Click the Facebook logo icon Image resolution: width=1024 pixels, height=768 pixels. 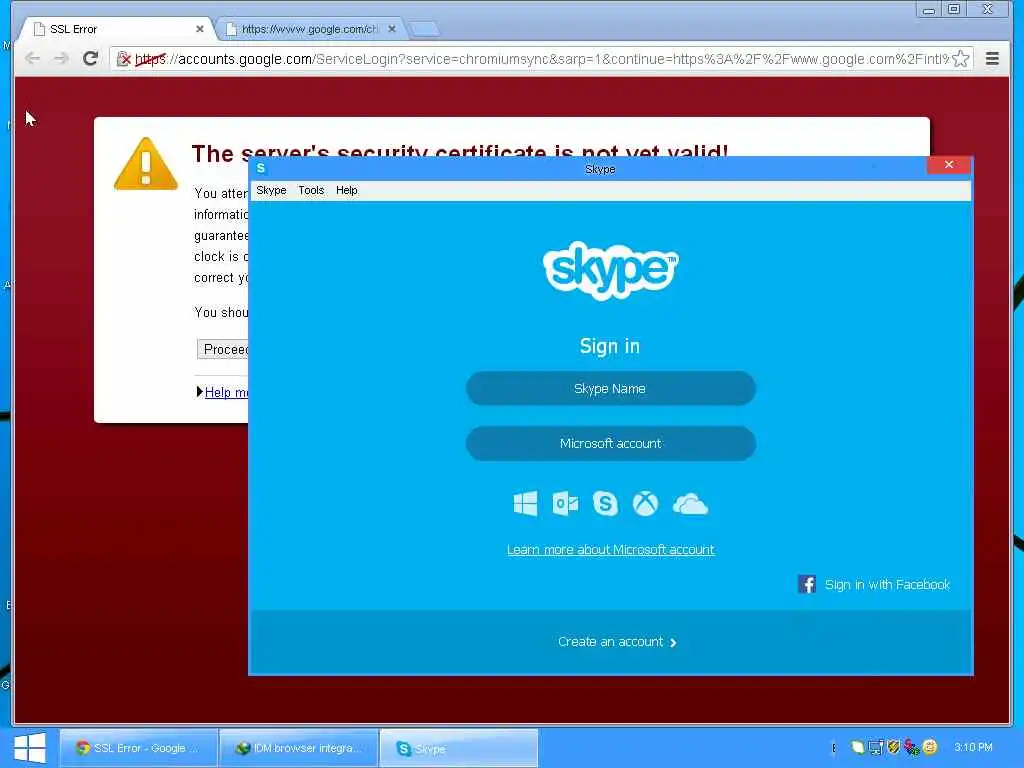coord(807,584)
